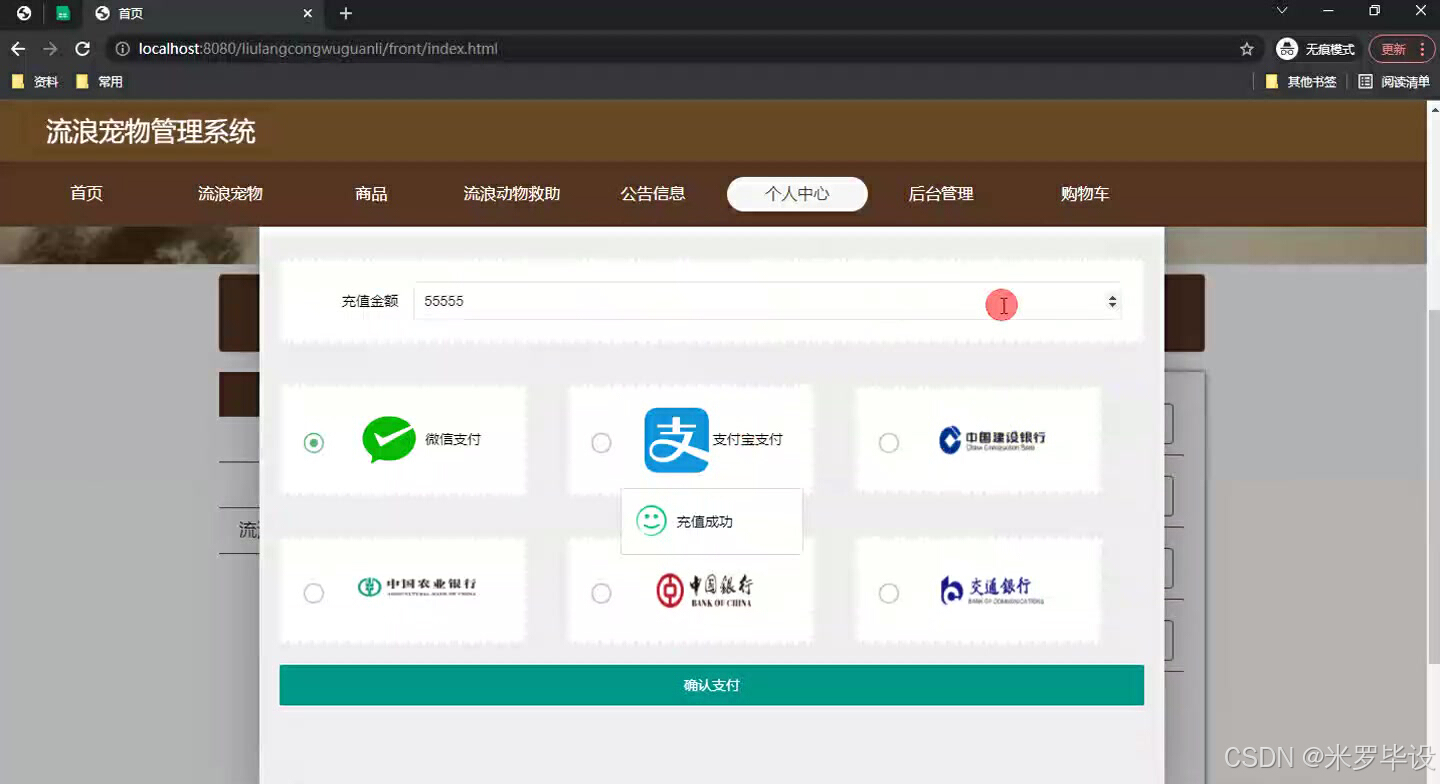1440x784 pixels.
Task: Click the Bank of Communications logo
Action: [x=992, y=590]
